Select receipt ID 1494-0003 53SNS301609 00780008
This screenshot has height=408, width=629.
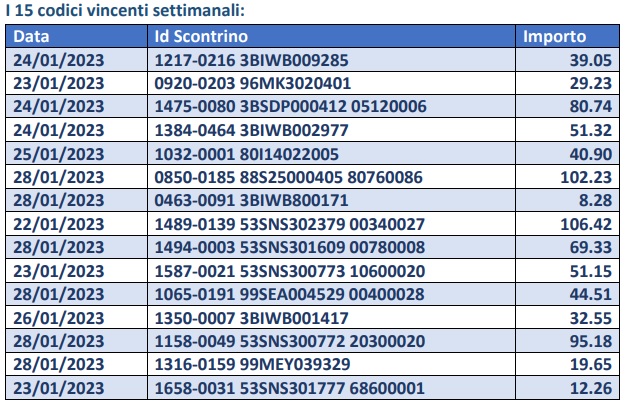(x=290, y=247)
